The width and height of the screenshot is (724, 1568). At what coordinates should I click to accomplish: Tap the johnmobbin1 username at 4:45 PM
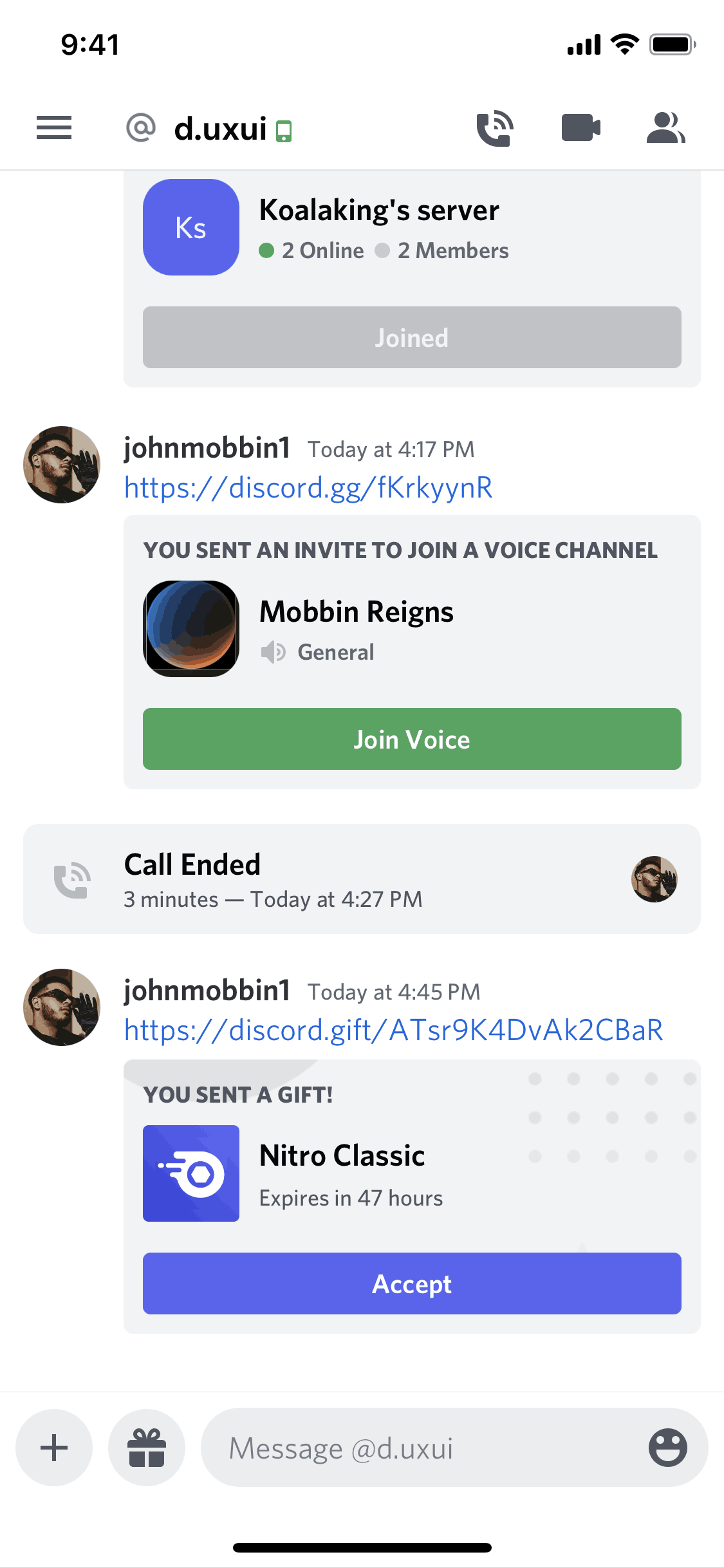207,990
